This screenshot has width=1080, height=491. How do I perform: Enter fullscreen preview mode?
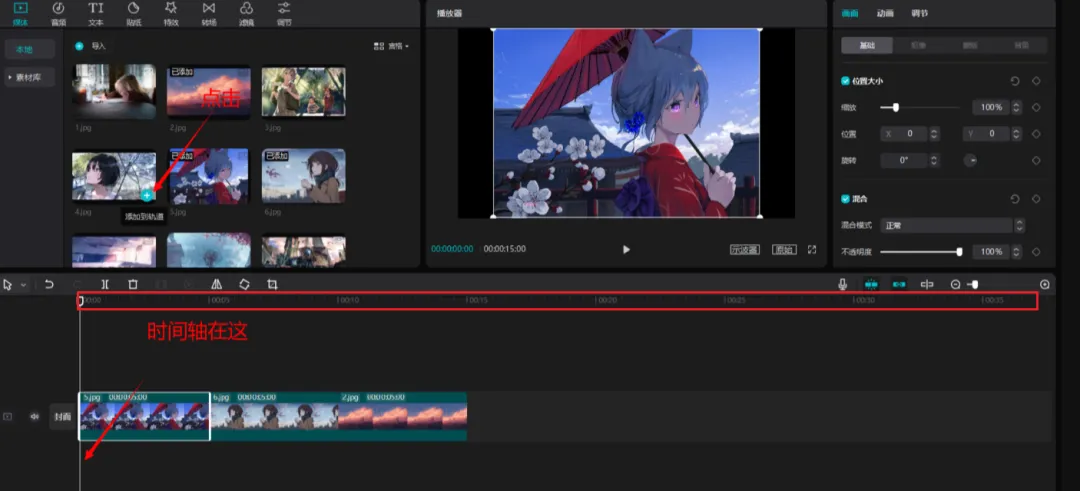812,249
